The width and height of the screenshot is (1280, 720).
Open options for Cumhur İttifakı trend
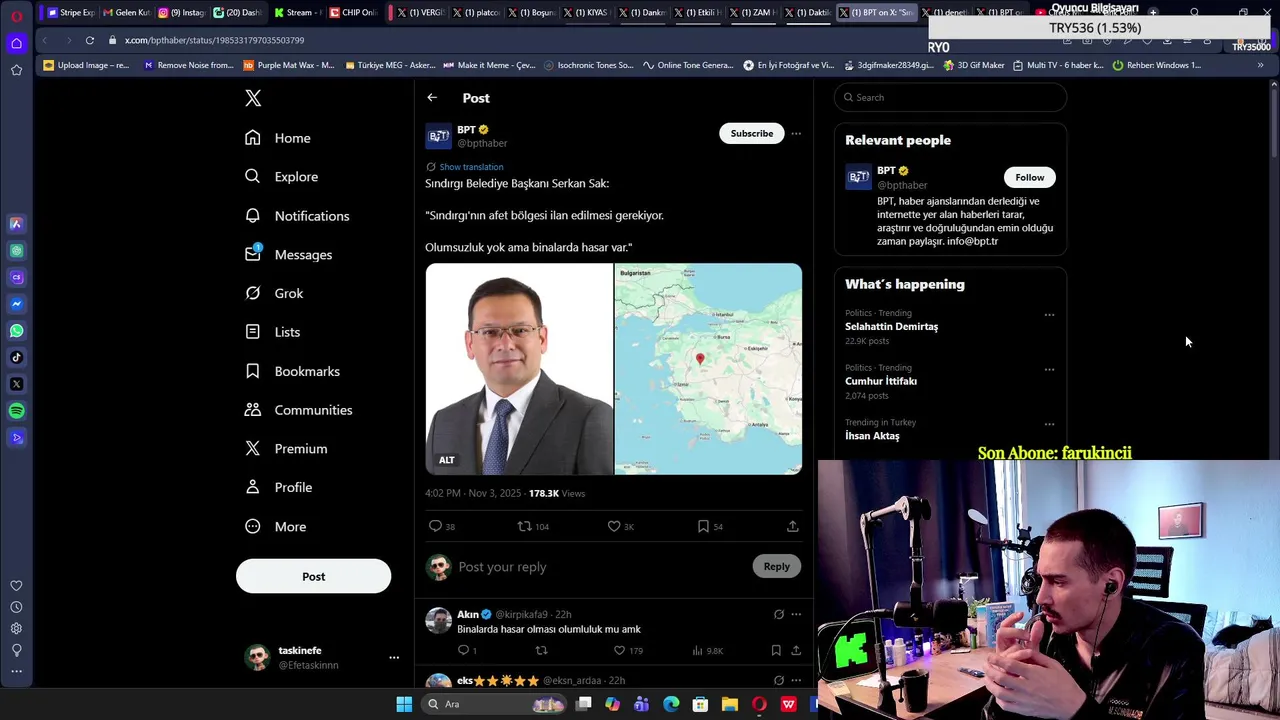(1049, 370)
